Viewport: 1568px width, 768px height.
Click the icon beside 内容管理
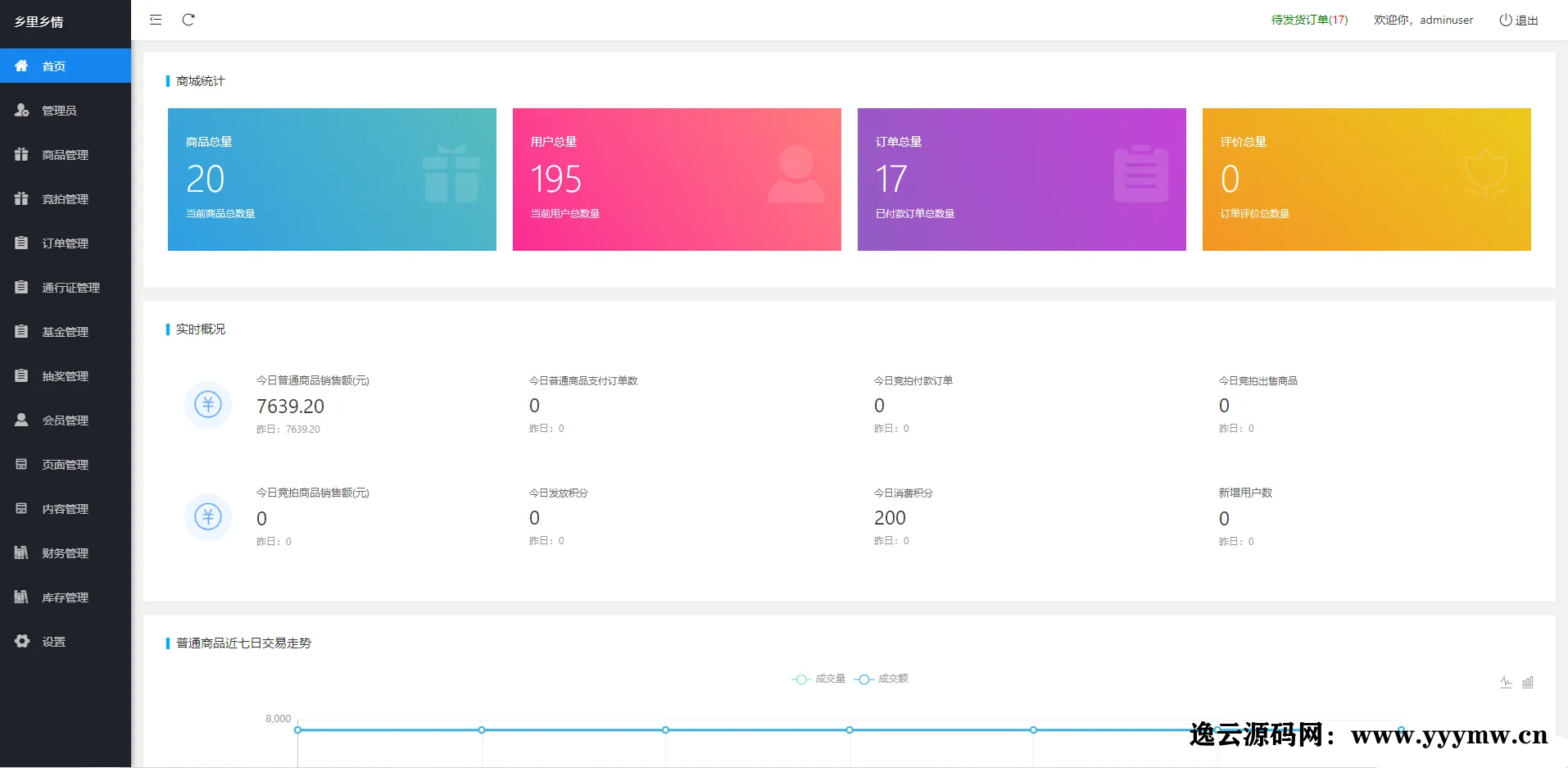[x=21, y=508]
